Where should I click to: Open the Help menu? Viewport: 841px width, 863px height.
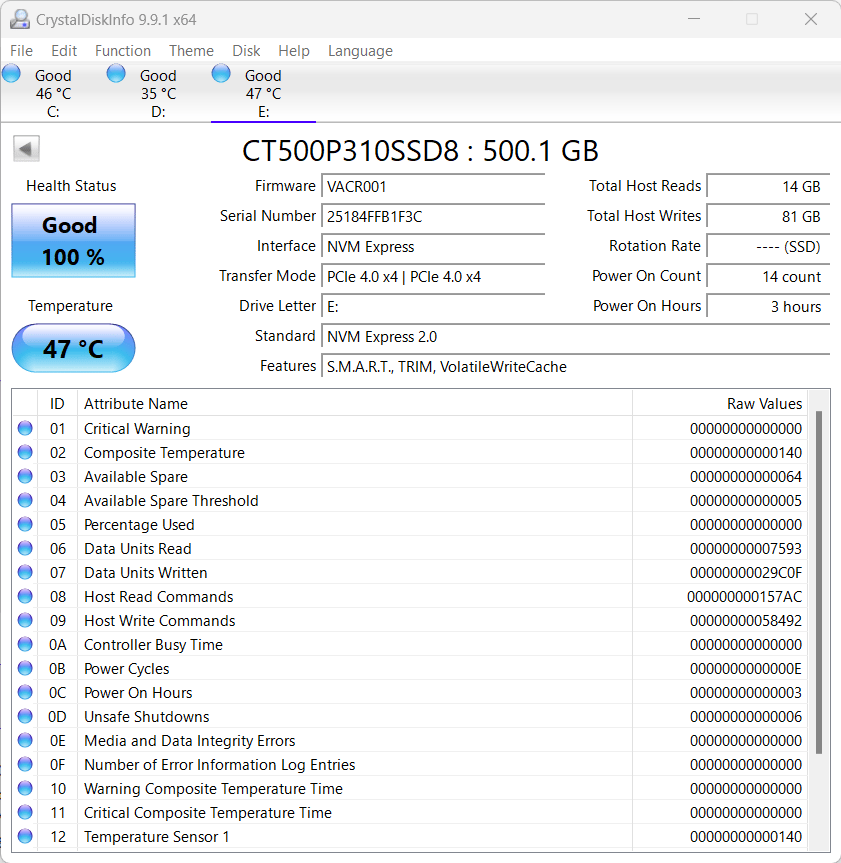point(294,51)
